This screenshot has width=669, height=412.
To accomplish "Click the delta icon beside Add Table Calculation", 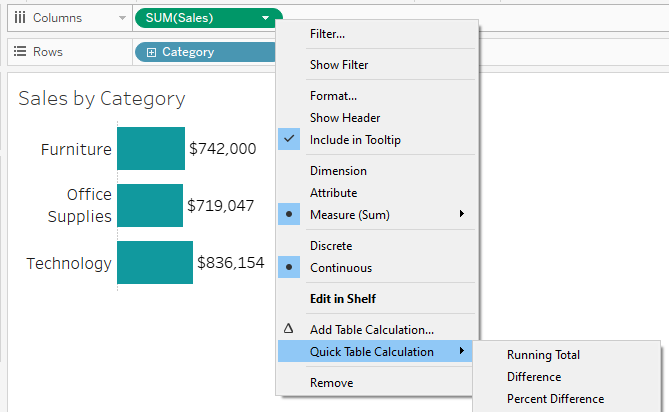I will coord(289,329).
